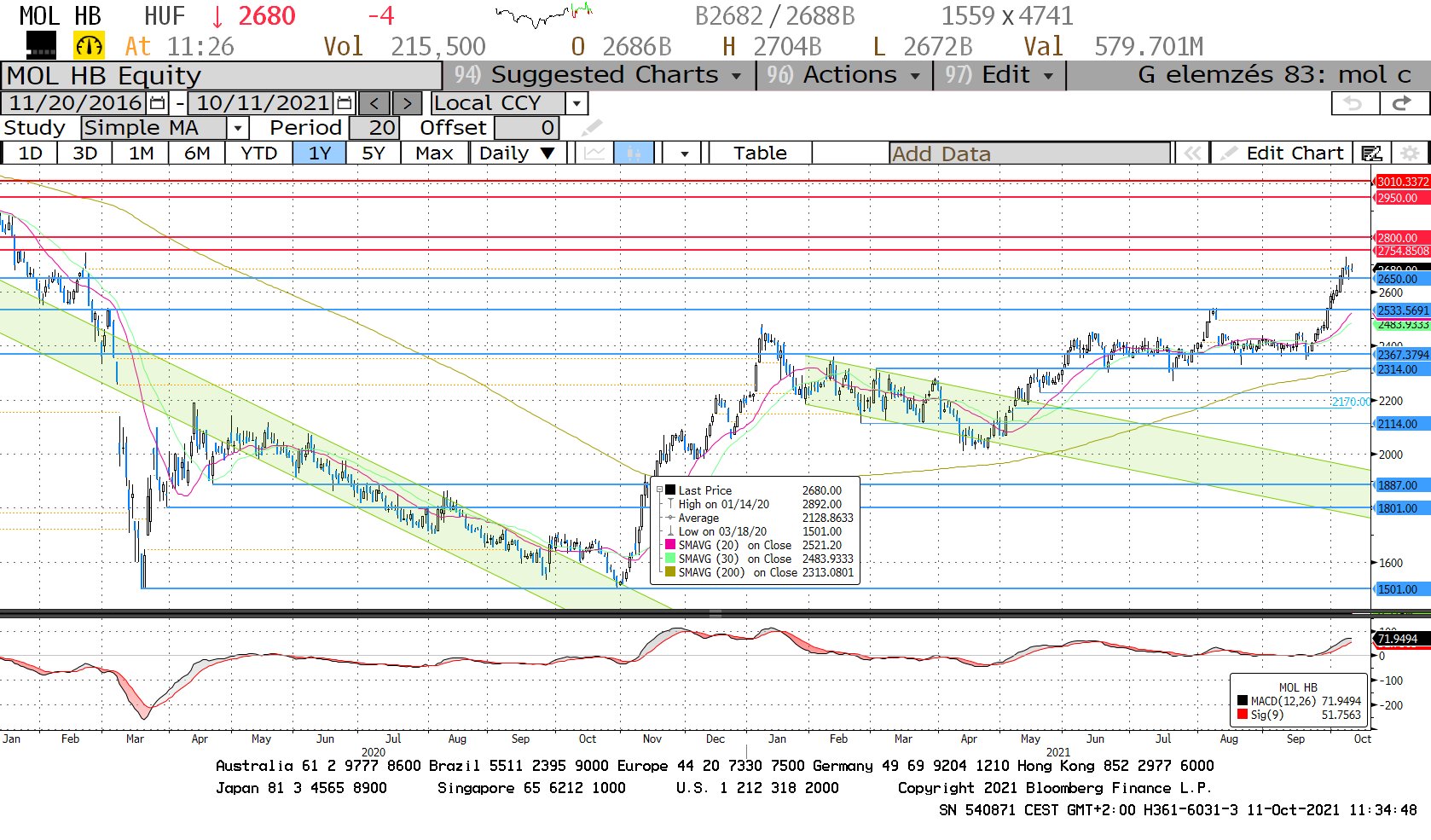Click the 2950.00 red price label
Image resolution: width=1431 pixels, height=840 pixels.
pos(1402,197)
